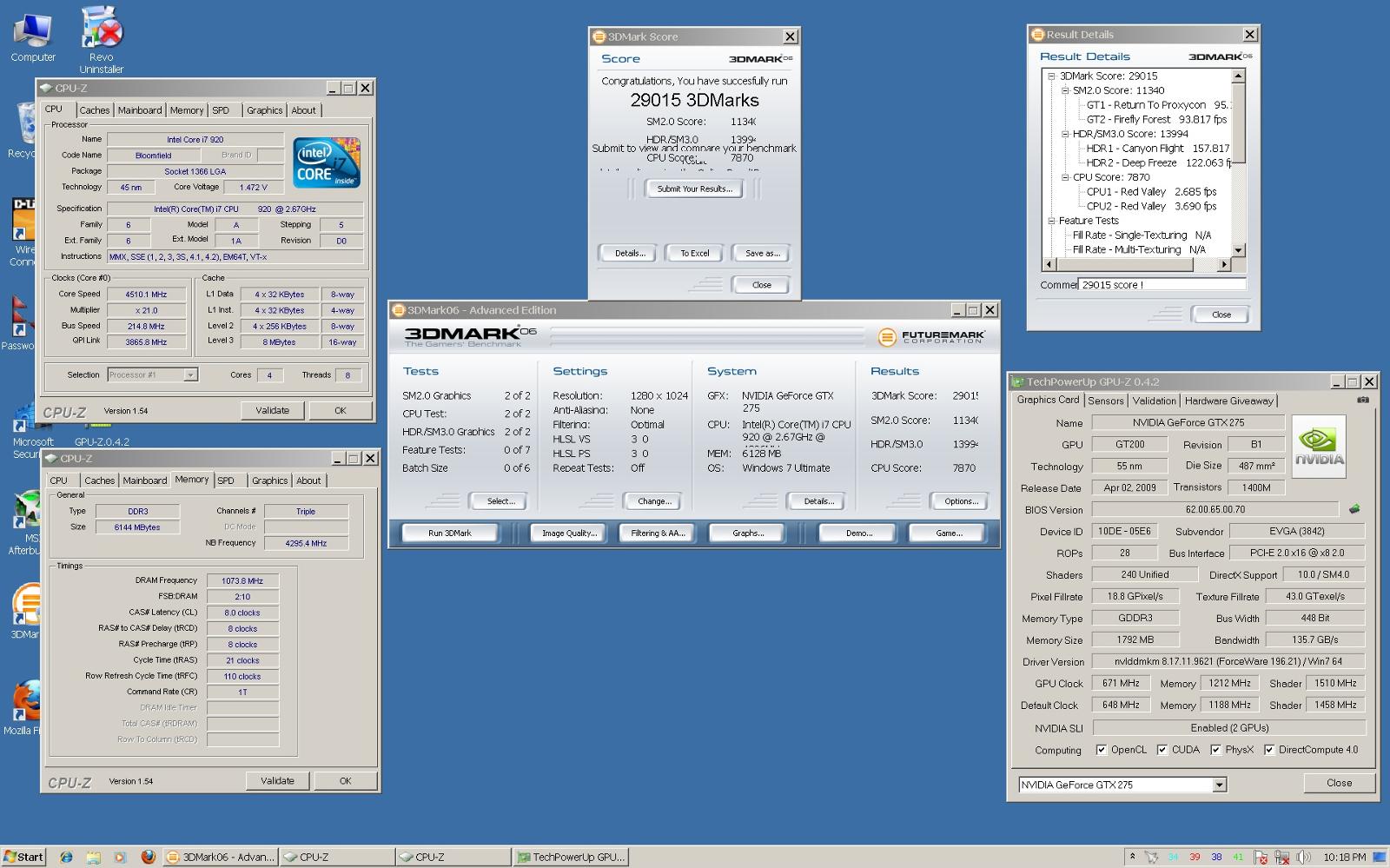Click the GPU-Z screenshot camera icon
This screenshot has height=868, width=1390.
(1363, 400)
